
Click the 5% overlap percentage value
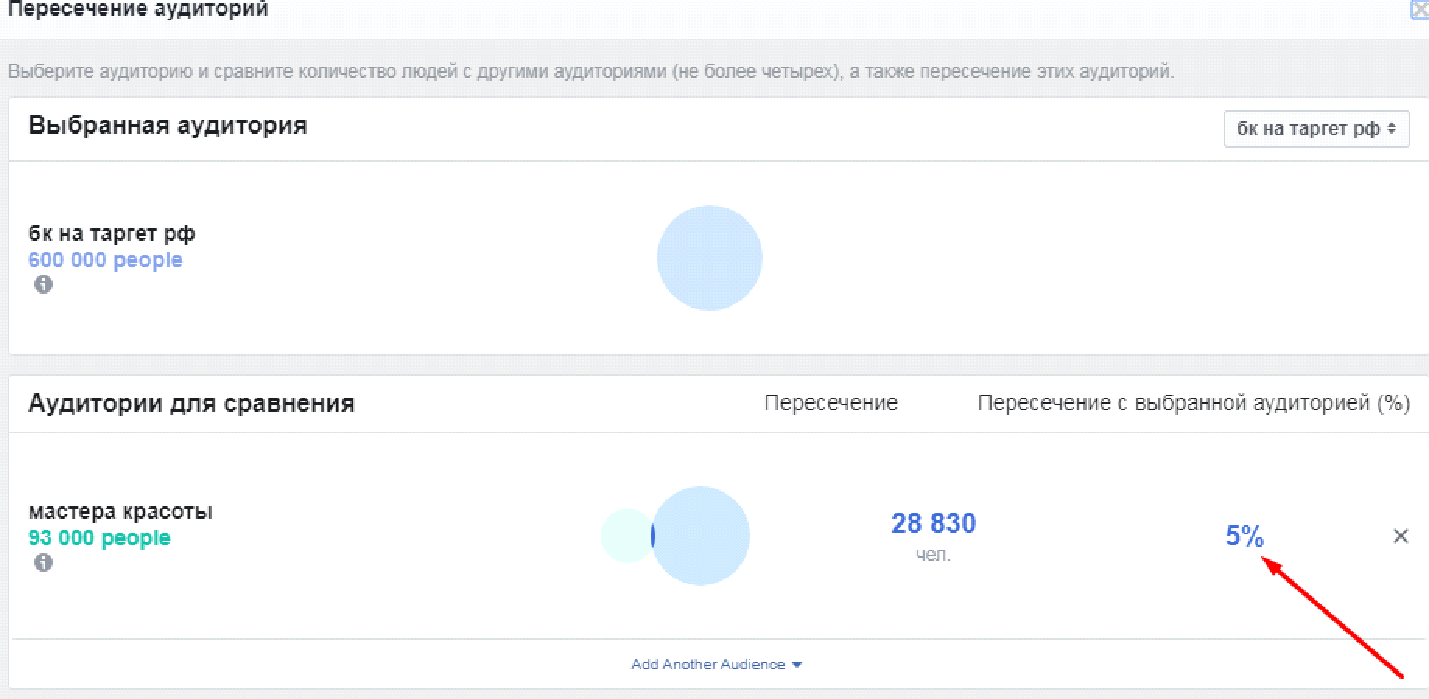point(1244,536)
